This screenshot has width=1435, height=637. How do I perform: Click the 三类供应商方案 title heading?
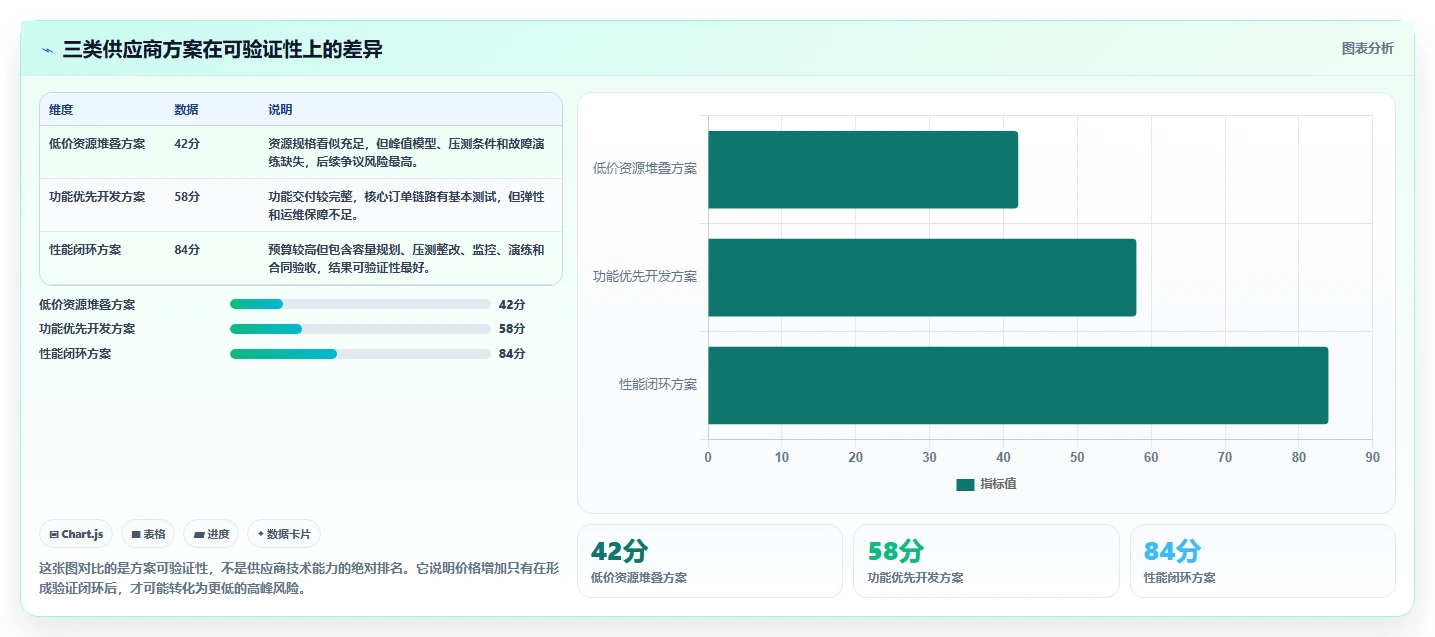[222, 50]
